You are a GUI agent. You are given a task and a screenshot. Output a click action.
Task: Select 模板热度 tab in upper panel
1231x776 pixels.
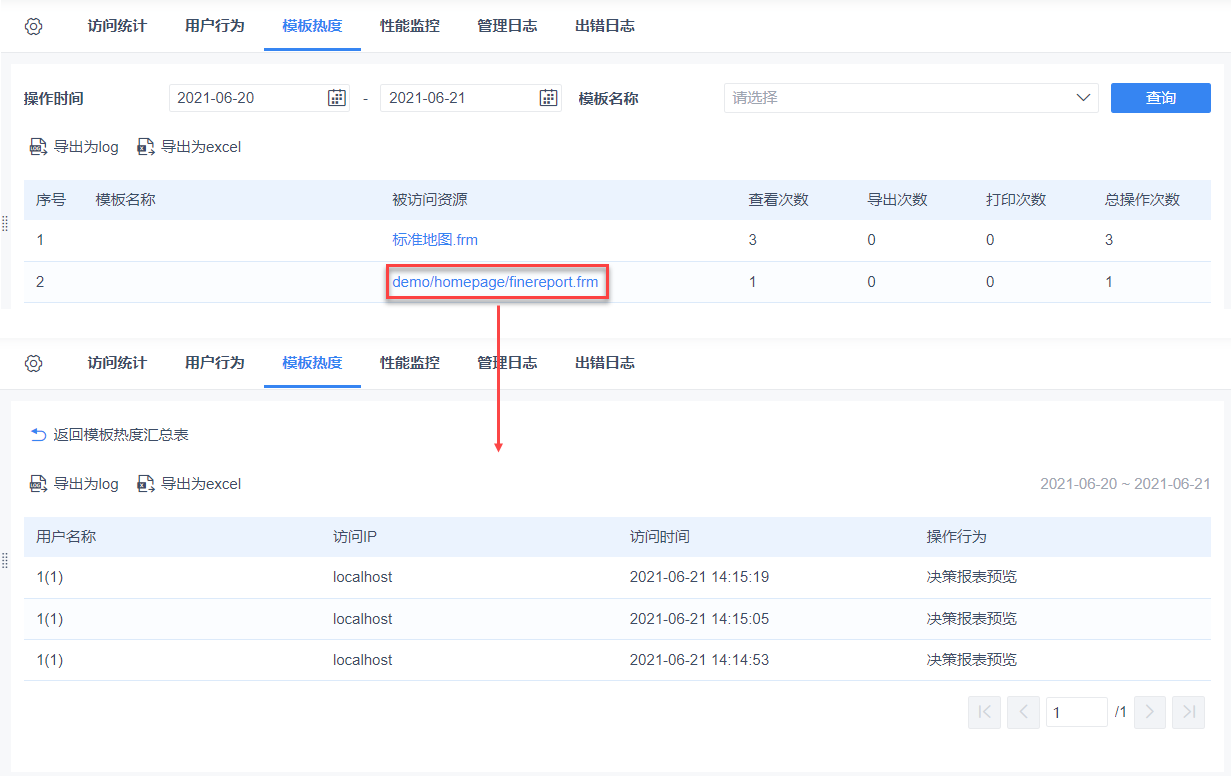[313, 26]
